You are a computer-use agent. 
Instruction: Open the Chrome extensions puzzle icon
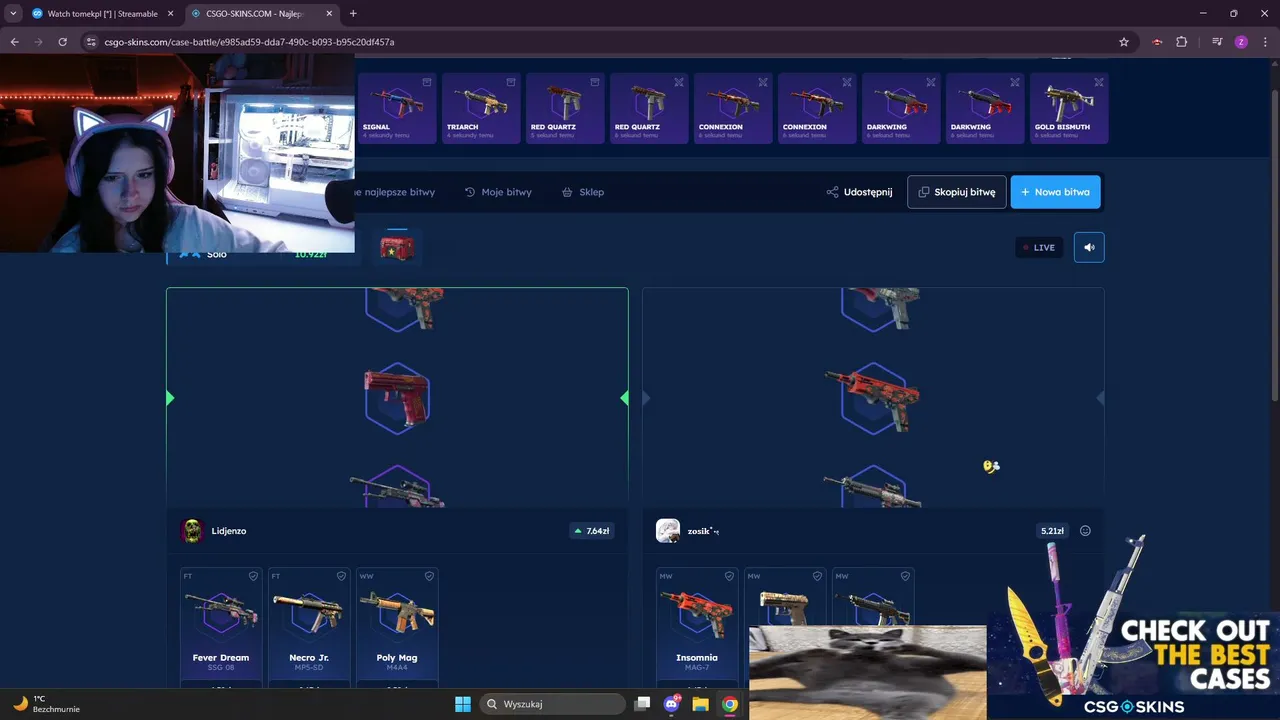1182,42
